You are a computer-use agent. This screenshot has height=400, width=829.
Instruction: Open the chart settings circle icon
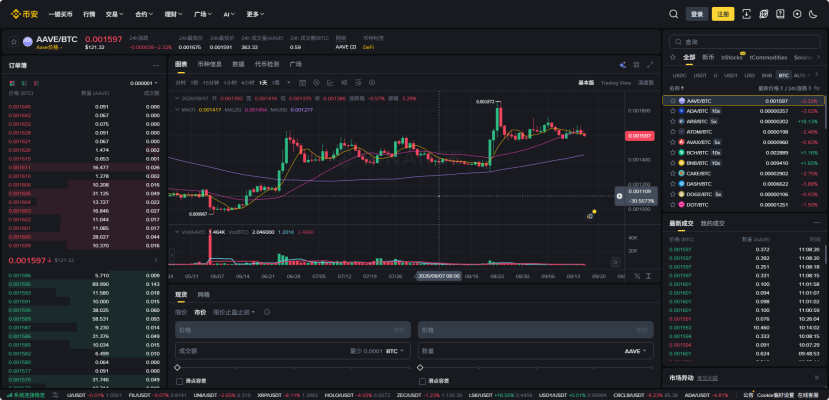(372, 82)
